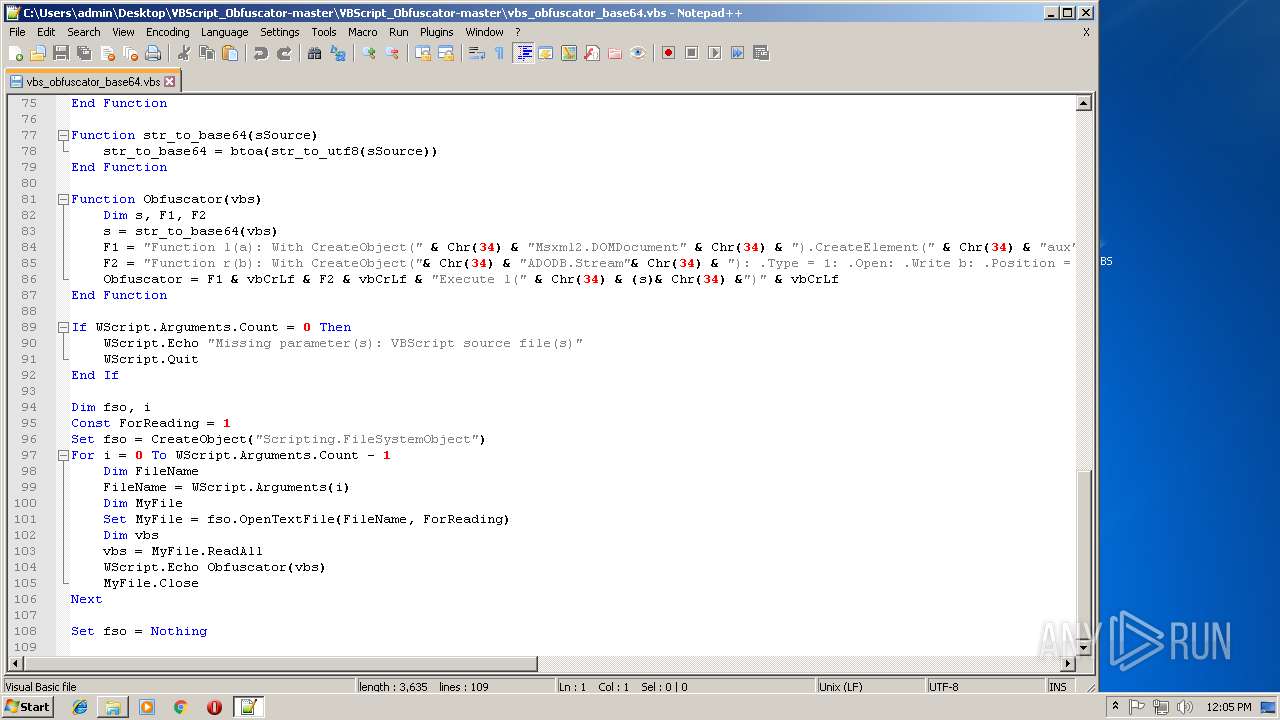Viewport: 1280px width, 720px height.
Task: Collapse the If block fold on line 89
Action: coord(62,327)
